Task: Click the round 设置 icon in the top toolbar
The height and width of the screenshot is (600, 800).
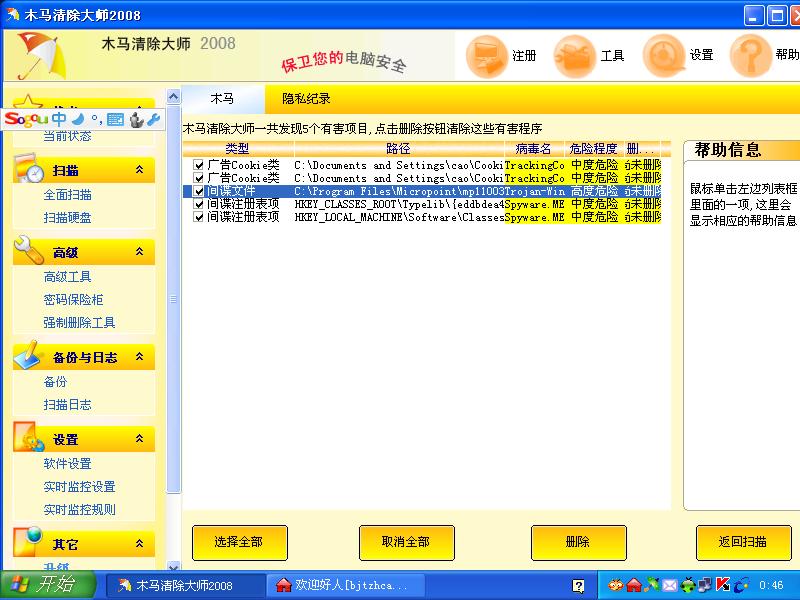Action: 663,55
